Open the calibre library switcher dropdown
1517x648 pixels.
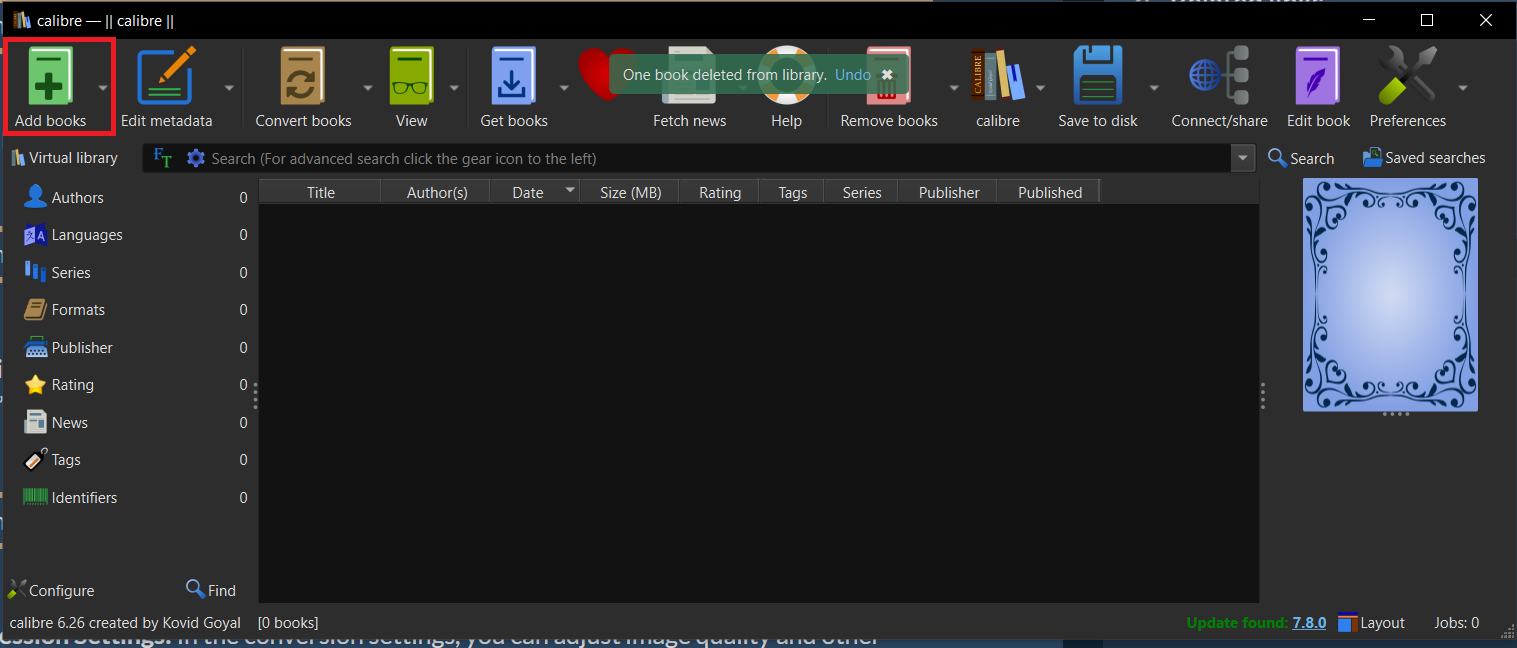click(1040, 86)
